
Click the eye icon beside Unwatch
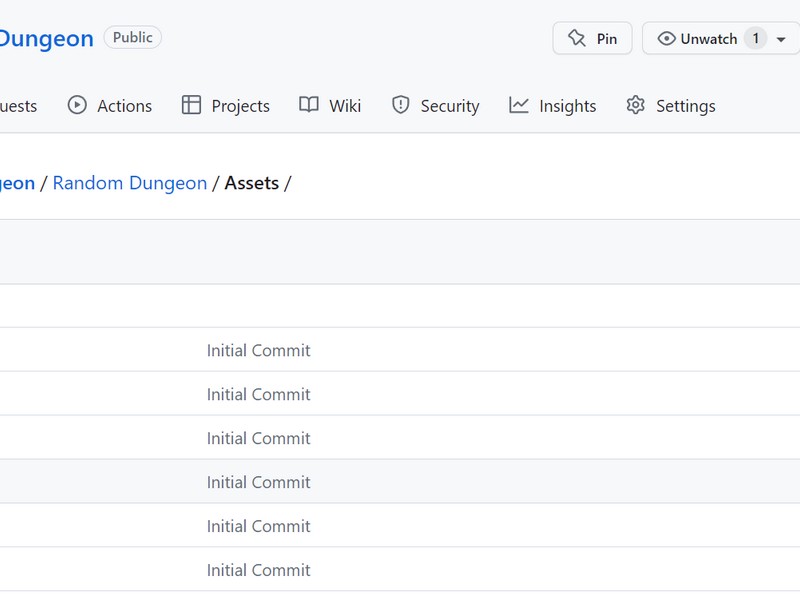tap(666, 38)
